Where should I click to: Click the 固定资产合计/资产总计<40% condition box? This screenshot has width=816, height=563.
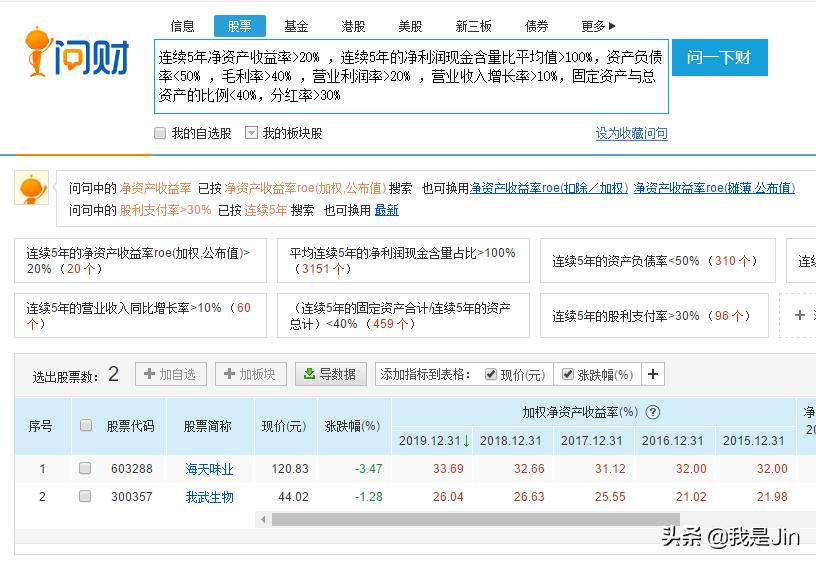click(403, 315)
